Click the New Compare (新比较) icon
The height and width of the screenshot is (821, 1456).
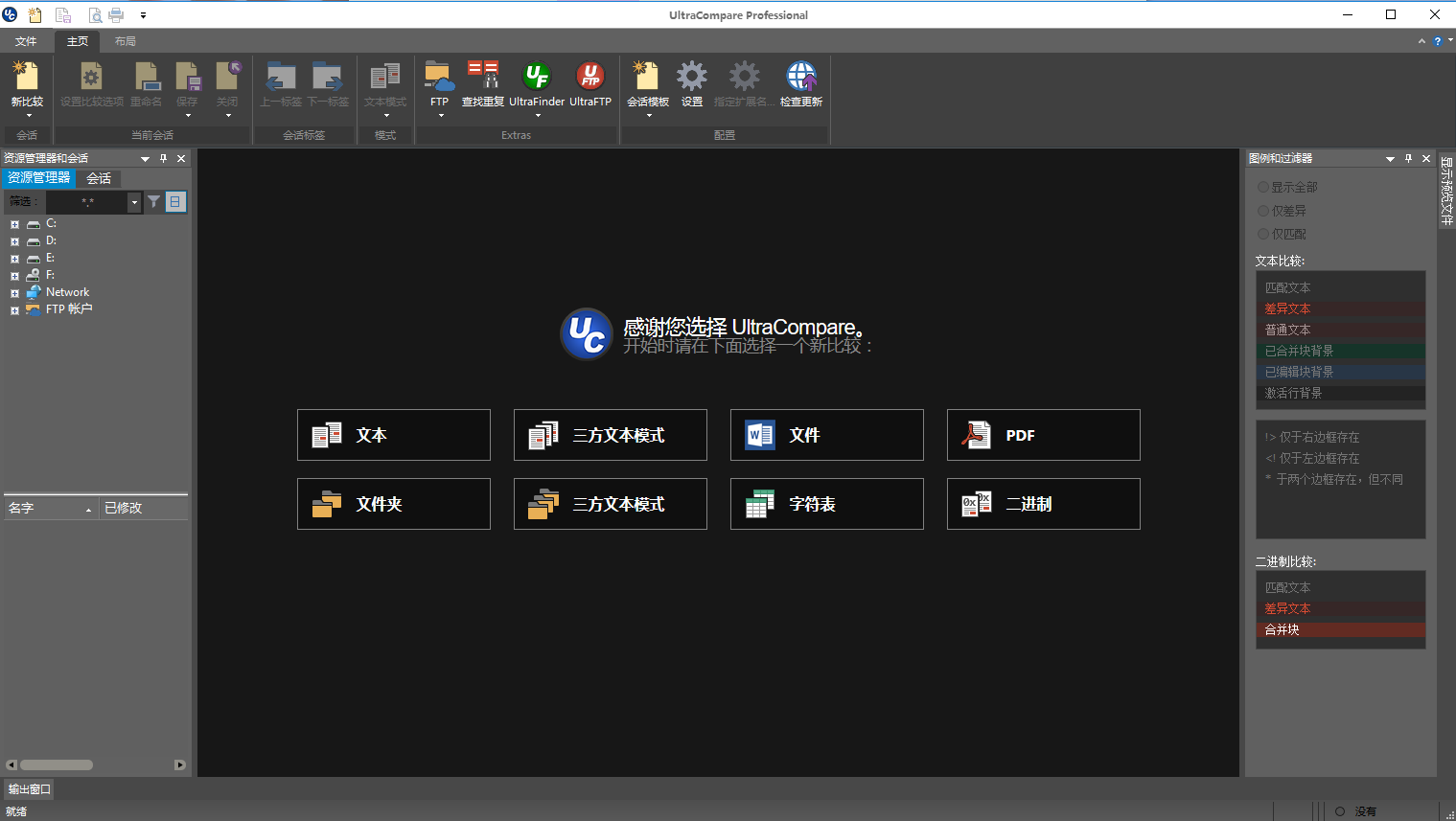(26, 79)
